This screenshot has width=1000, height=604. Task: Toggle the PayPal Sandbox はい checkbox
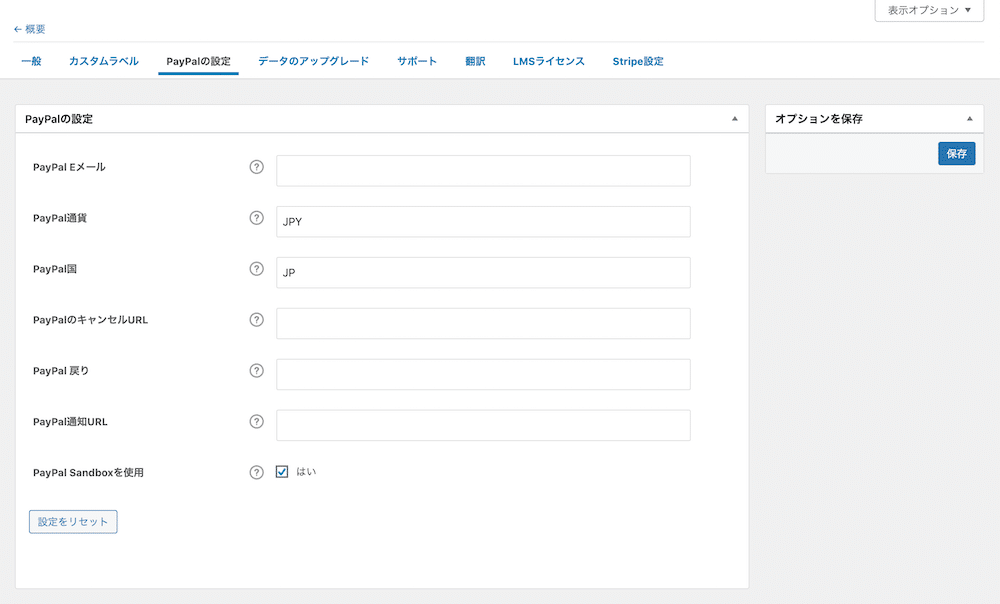click(282, 471)
